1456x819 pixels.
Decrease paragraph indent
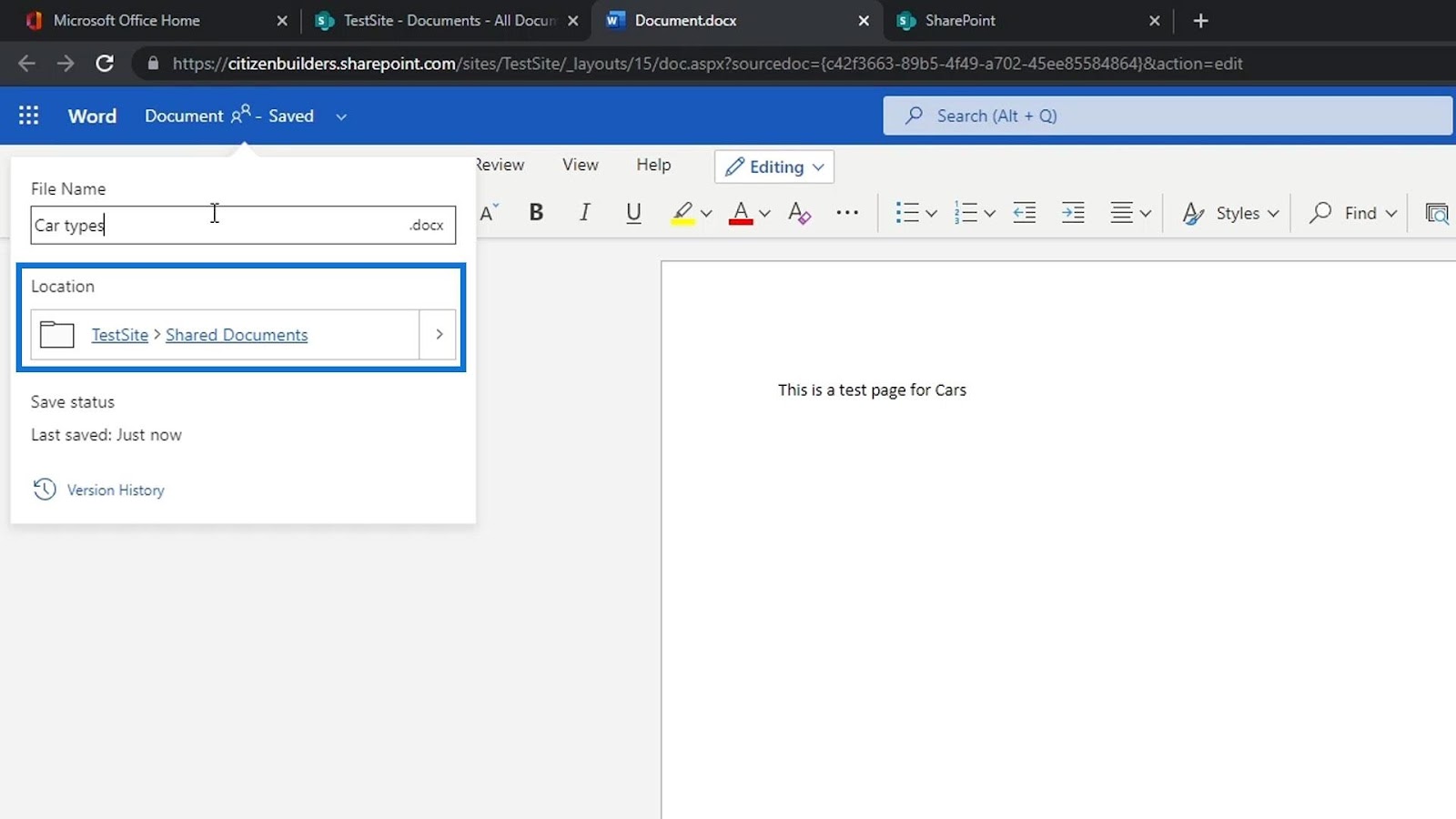[1025, 213]
